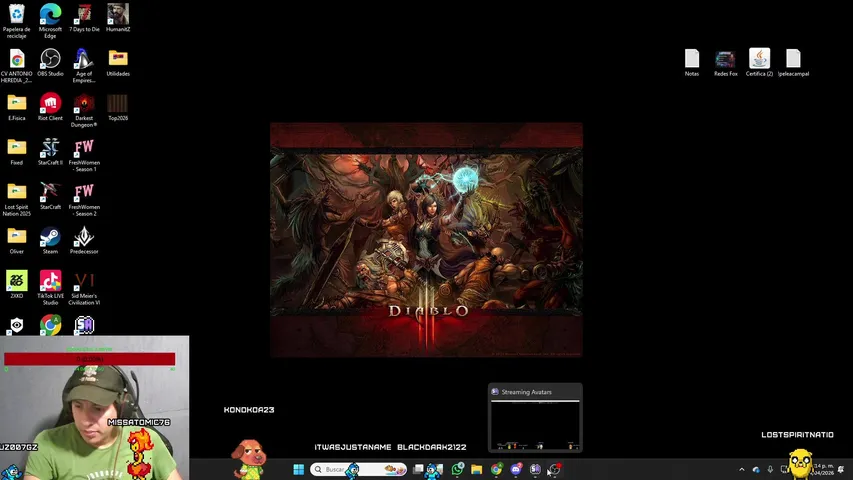
Task: Select the StarCraft shortcut
Action: point(50,196)
